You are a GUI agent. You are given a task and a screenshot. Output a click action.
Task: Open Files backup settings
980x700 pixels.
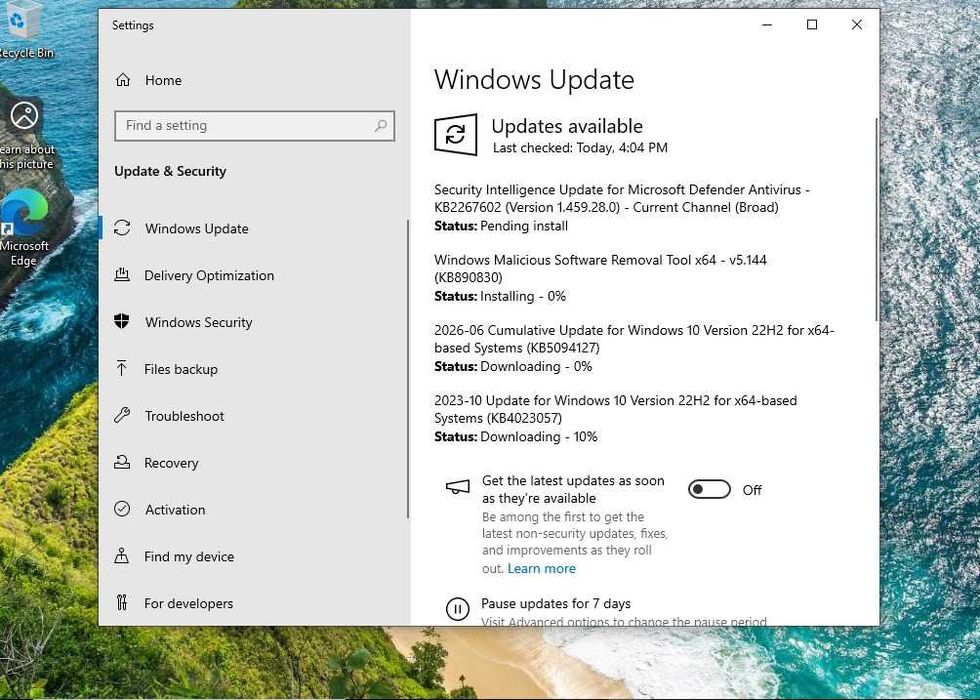181,369
